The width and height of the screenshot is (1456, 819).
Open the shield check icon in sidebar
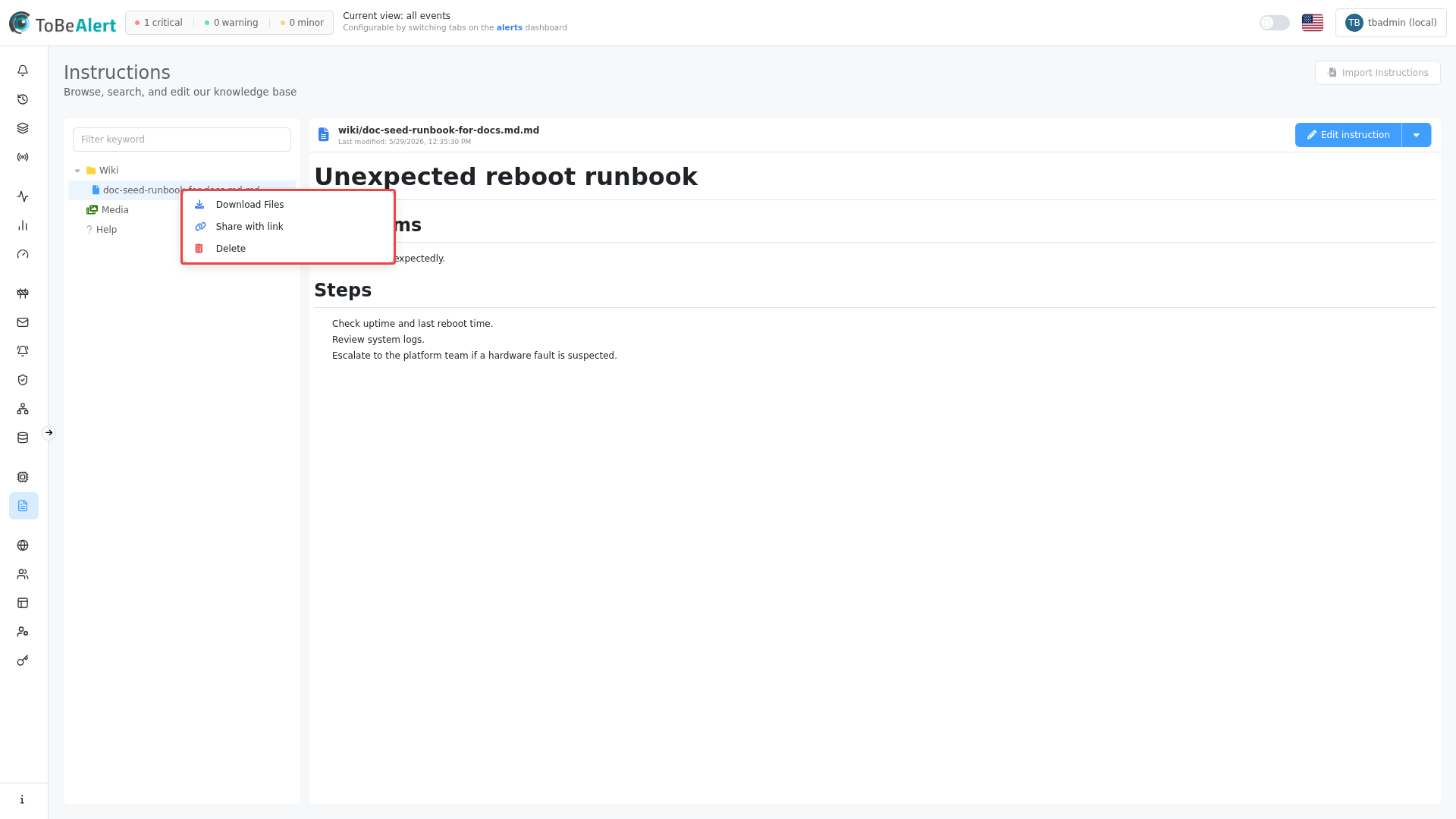coord(23,380)
